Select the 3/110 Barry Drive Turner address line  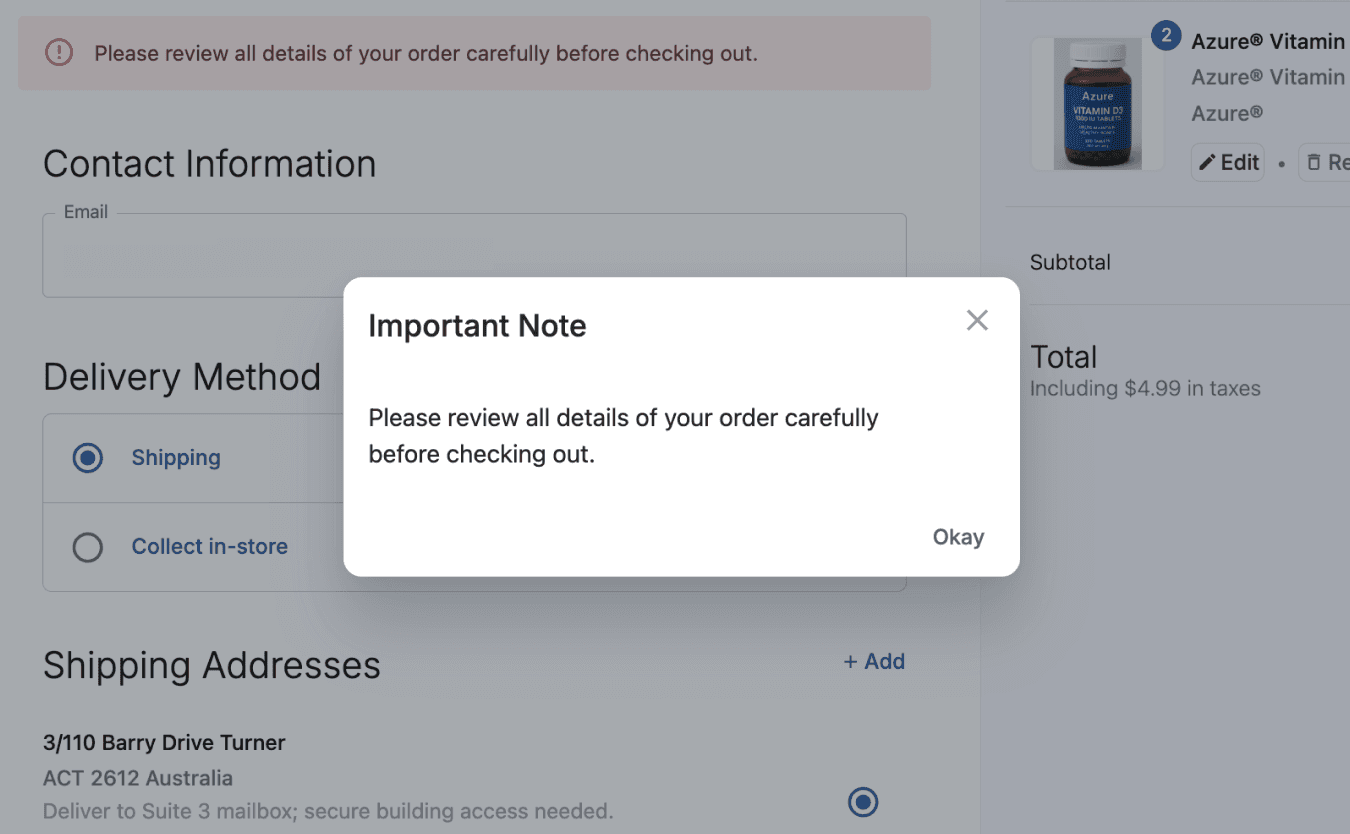click(164, 743)
